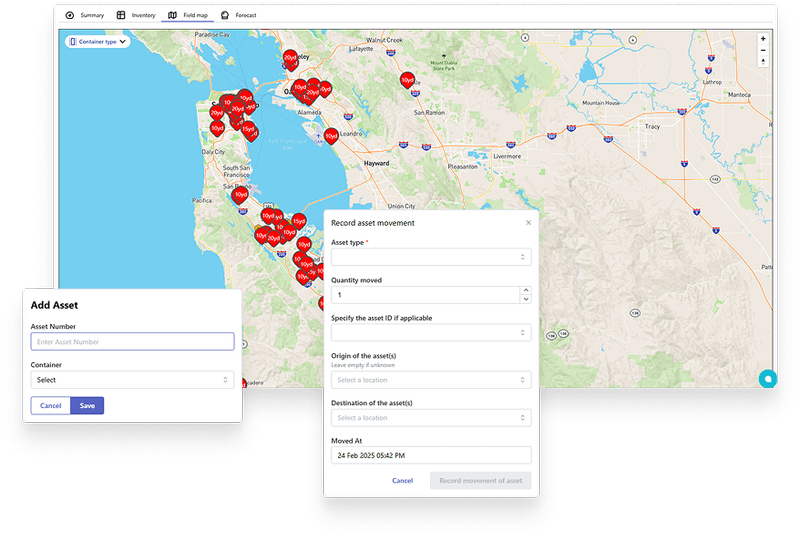Open the Origin of the asset(s) dropdown
Image resolution: width=800 pixels, height=538 pixels.
tap(431, 380)
